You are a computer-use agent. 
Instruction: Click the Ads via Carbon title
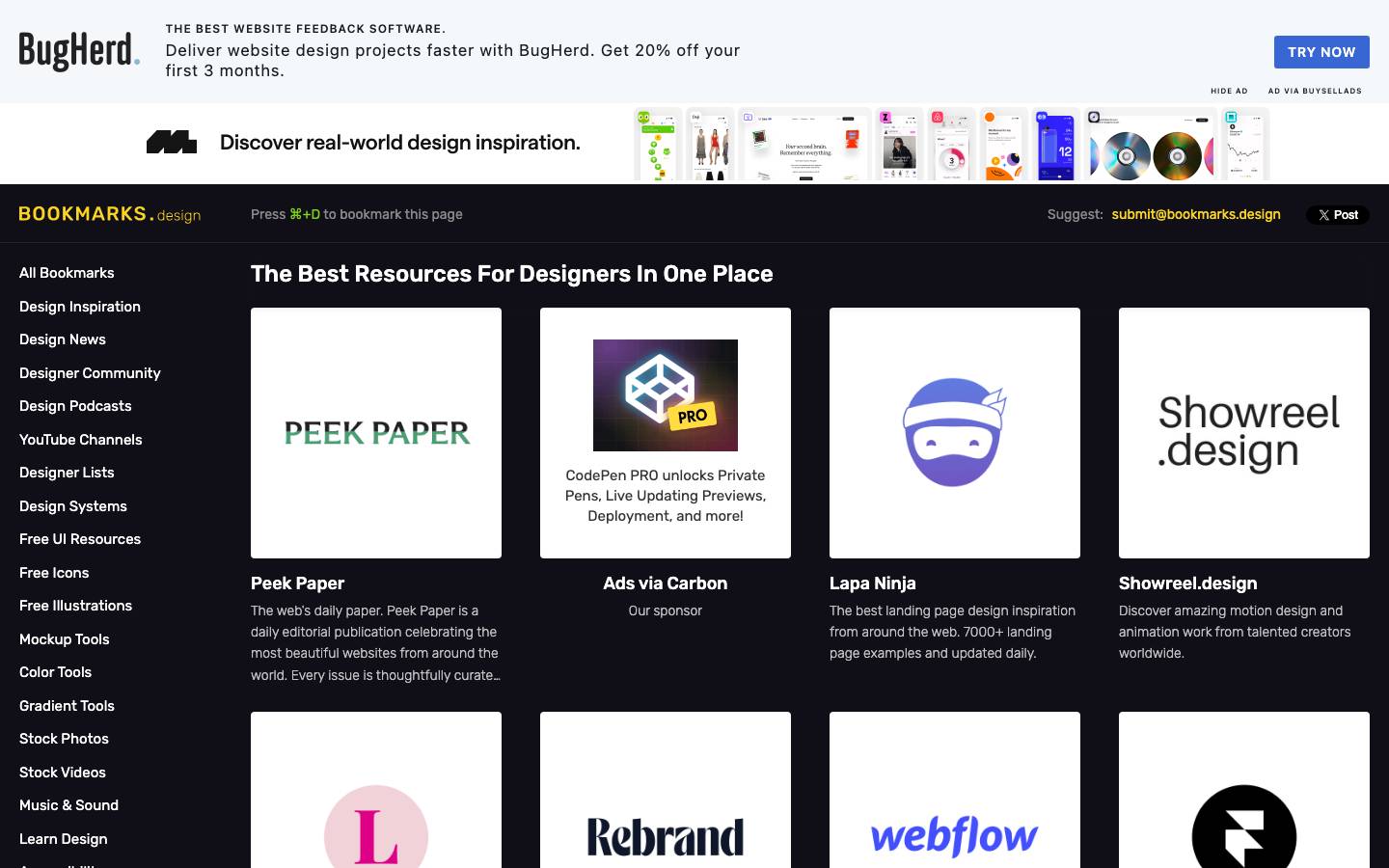coord(666,583)
